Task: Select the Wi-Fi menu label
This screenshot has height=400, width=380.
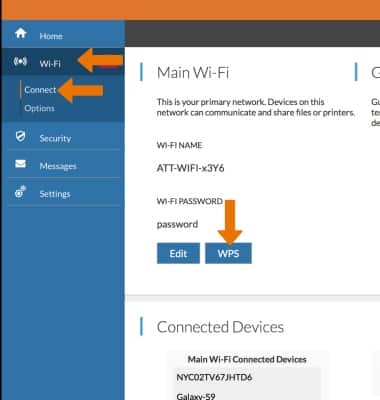Action: 50,63
